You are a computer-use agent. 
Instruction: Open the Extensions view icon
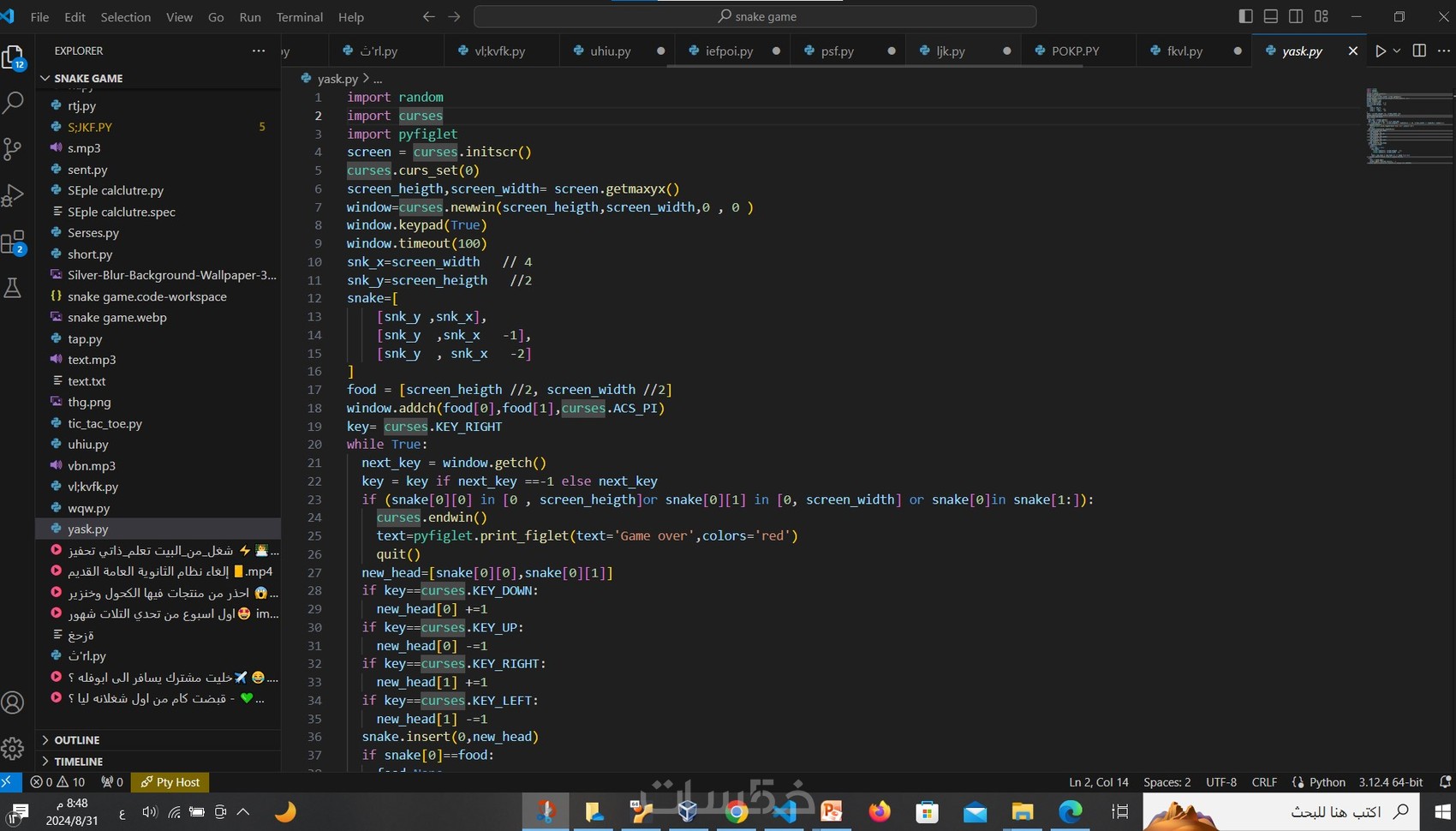[13, 243]
